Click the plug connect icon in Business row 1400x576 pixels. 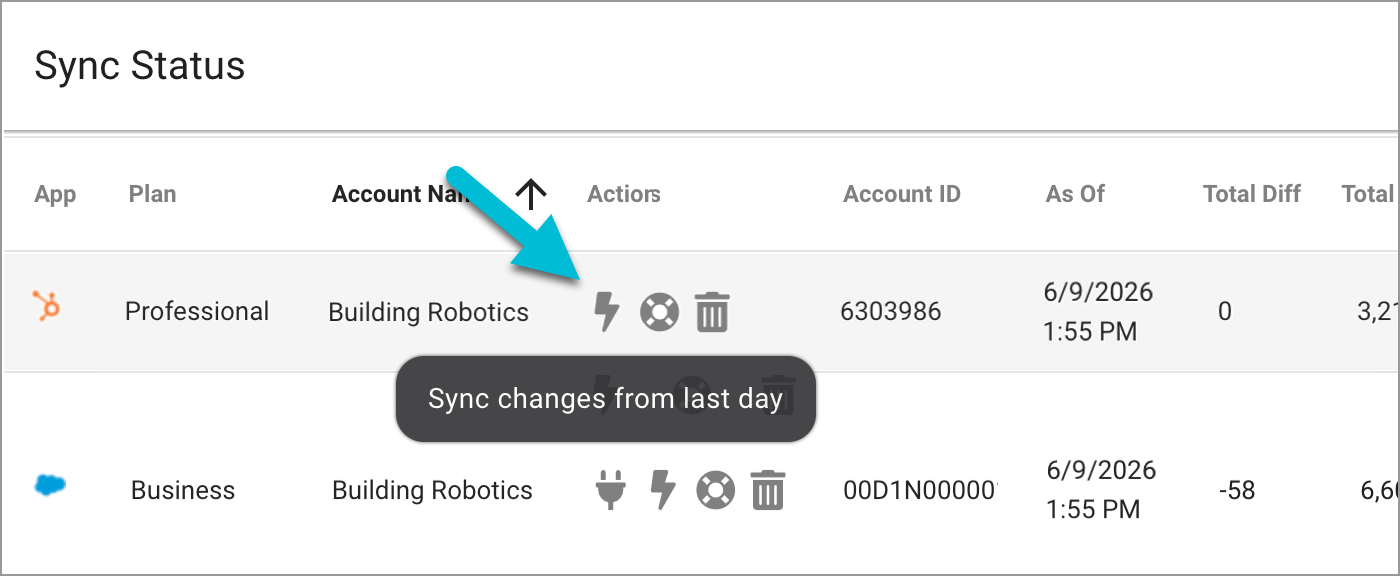[x=609, y=490]
